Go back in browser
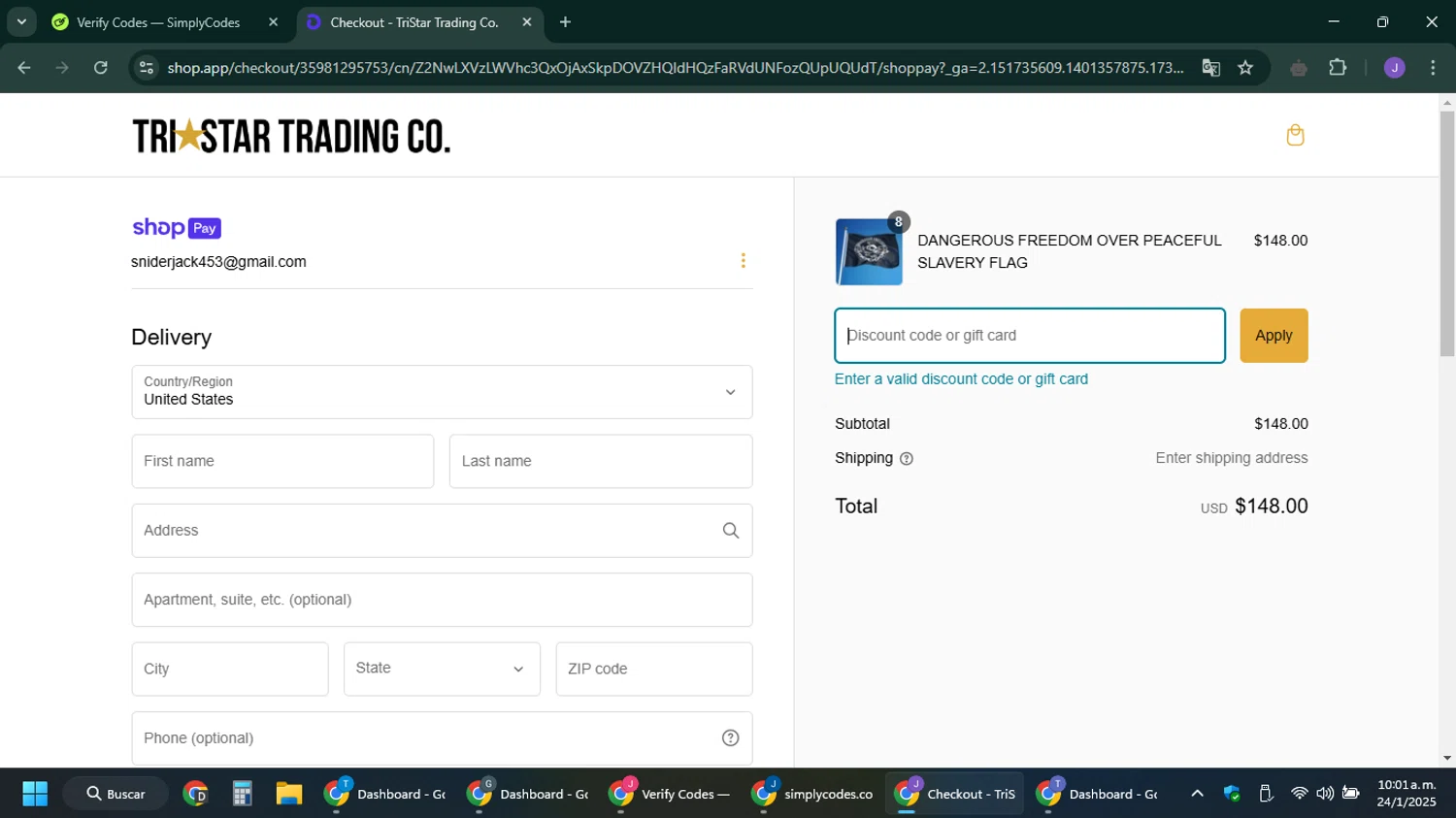1456x818 pixels. pyautogui.click(x=24, y=68)
